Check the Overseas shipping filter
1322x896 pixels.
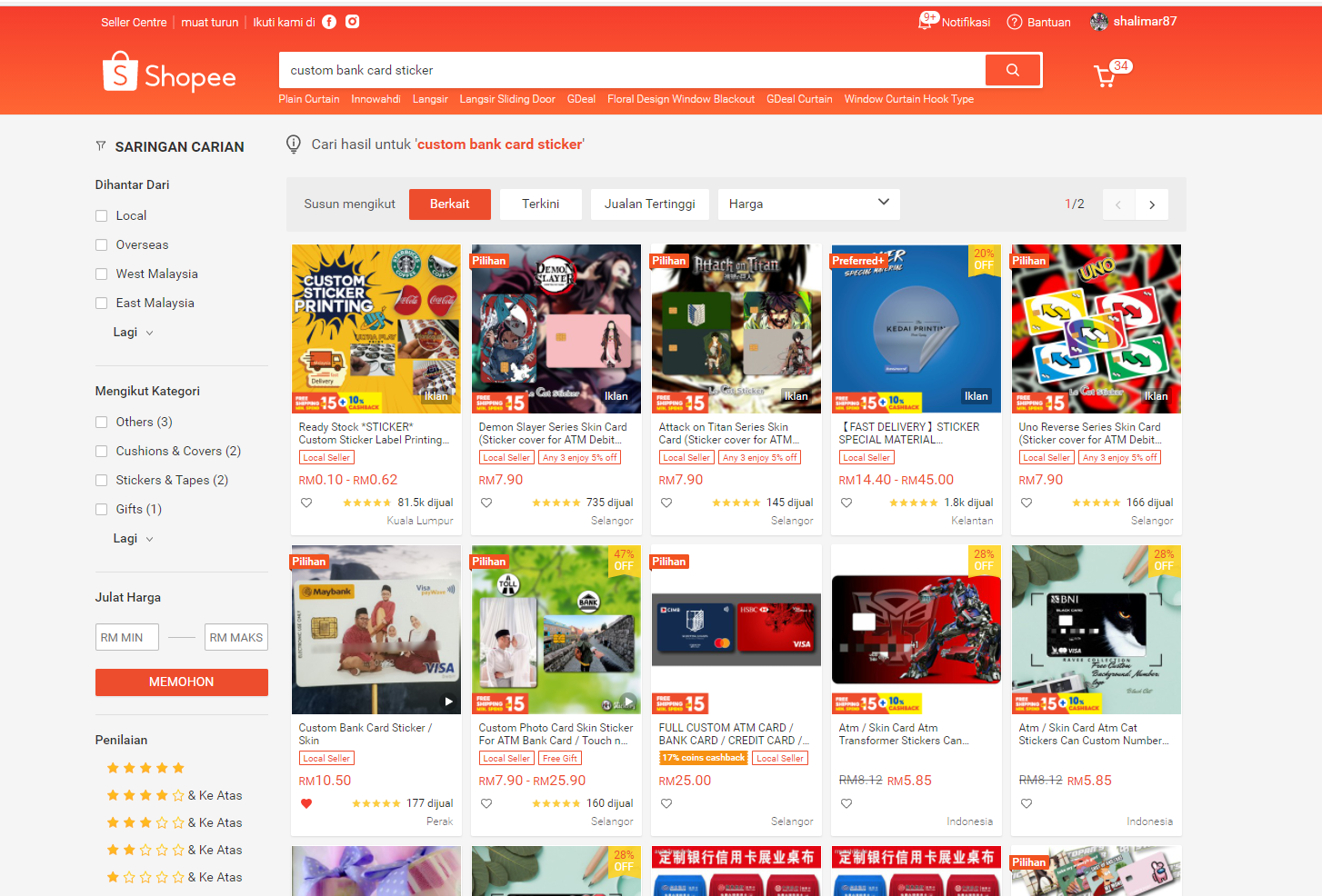pyautogui.click(x=101, y=244)
